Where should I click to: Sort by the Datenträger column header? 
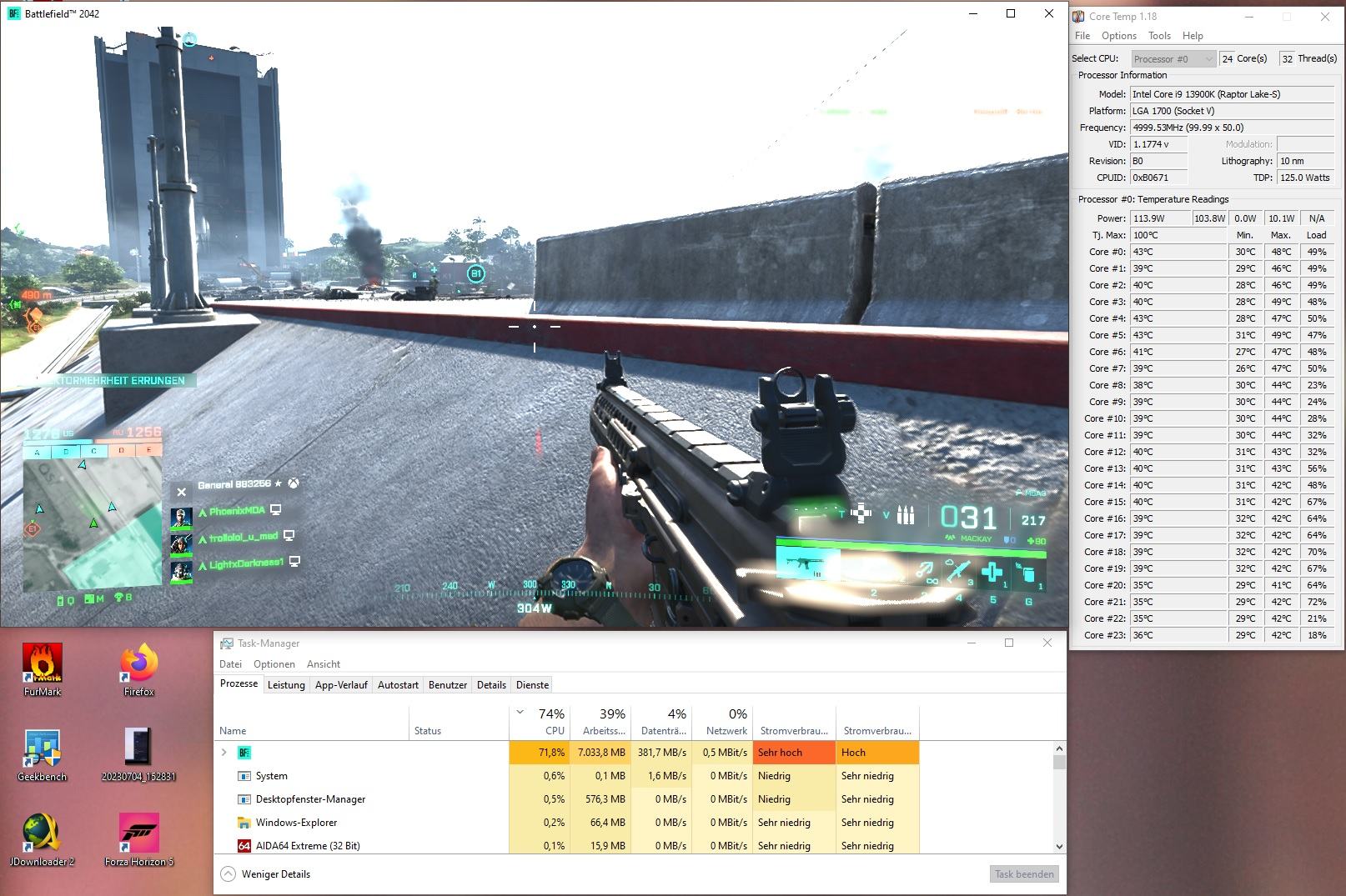(x=661, y=723)
